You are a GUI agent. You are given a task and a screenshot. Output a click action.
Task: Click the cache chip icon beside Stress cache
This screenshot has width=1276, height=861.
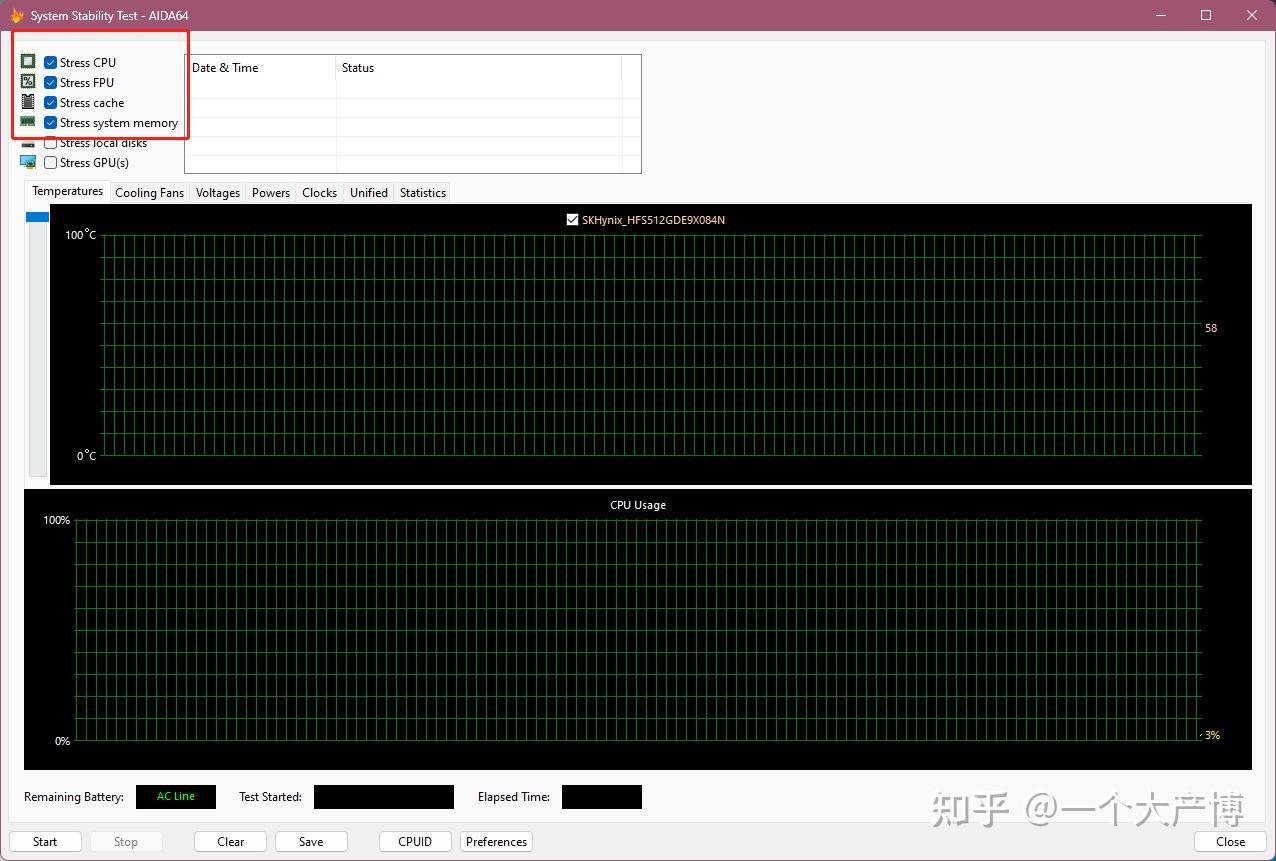[28, 102]
